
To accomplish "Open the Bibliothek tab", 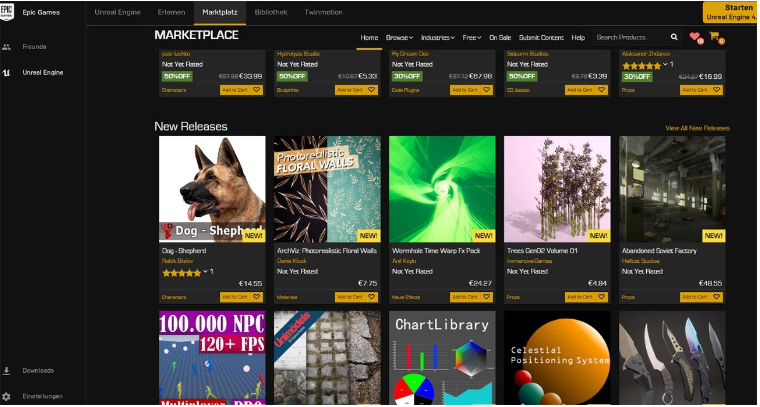I will point(270,13).
